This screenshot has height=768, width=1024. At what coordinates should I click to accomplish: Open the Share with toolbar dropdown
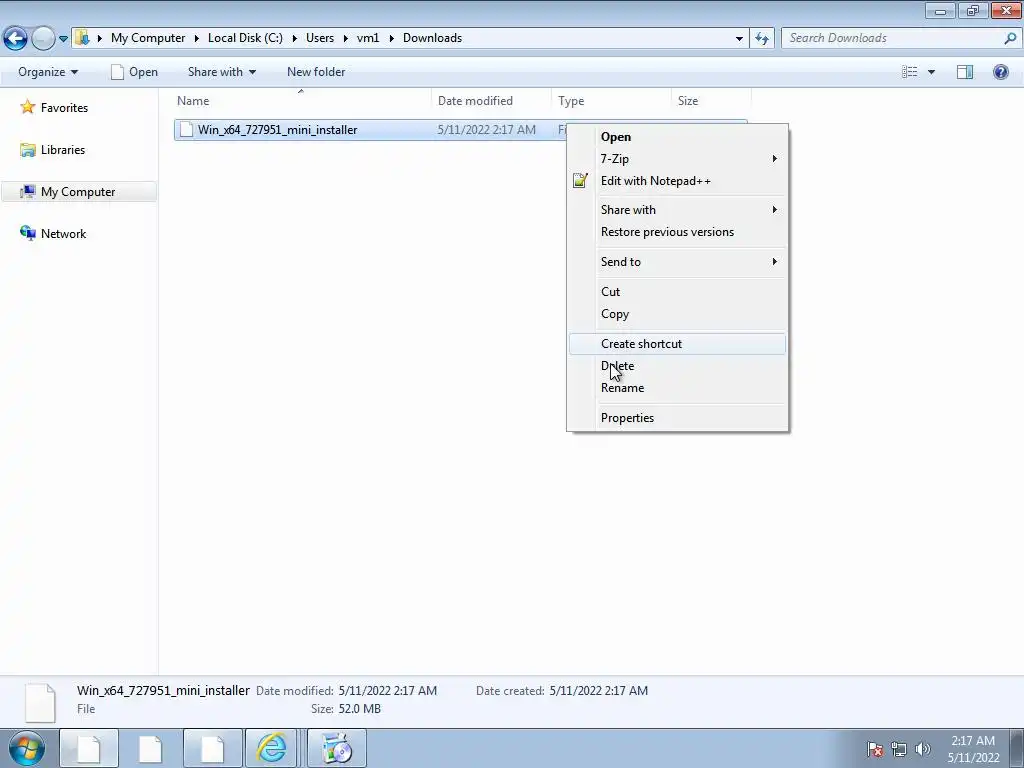coord(222,72)
